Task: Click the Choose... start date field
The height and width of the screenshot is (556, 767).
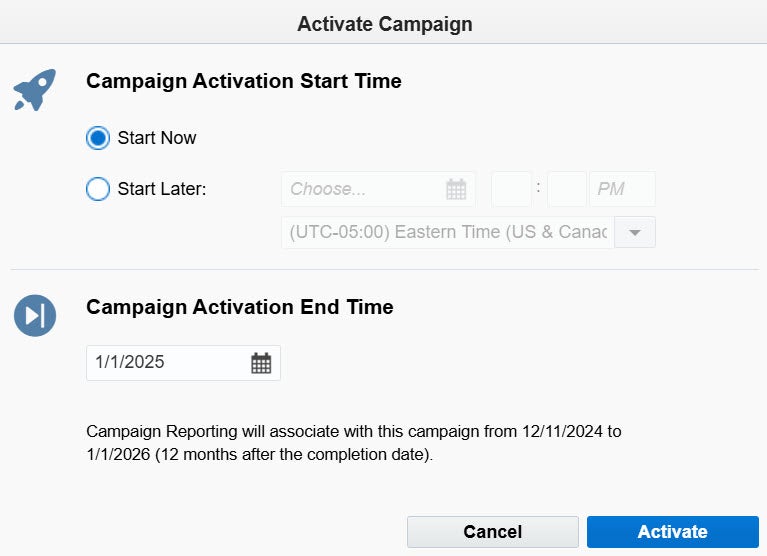Action: coord(362,189)
